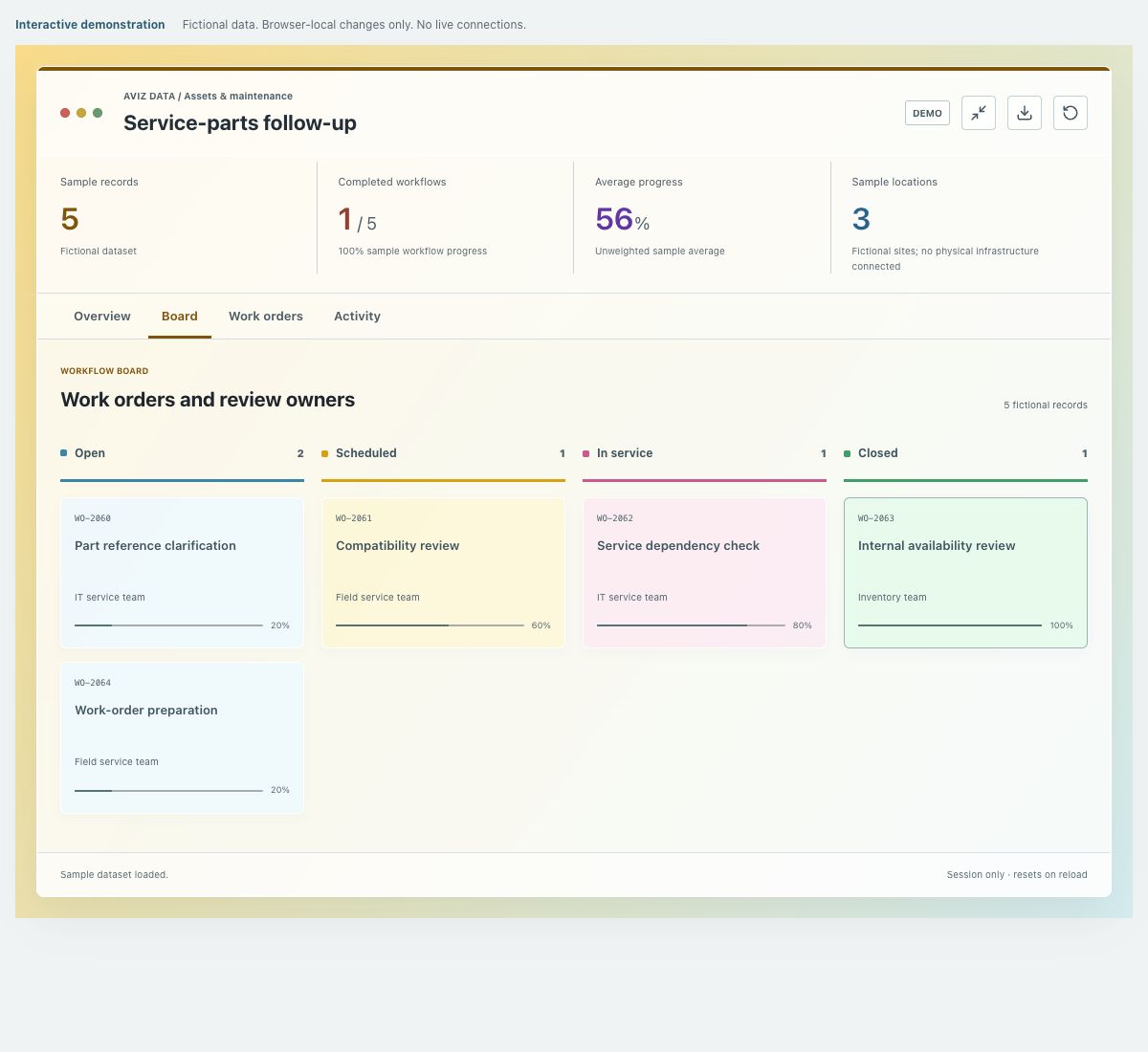Open card WO-2060 Part reference clarification

[182, 573]
